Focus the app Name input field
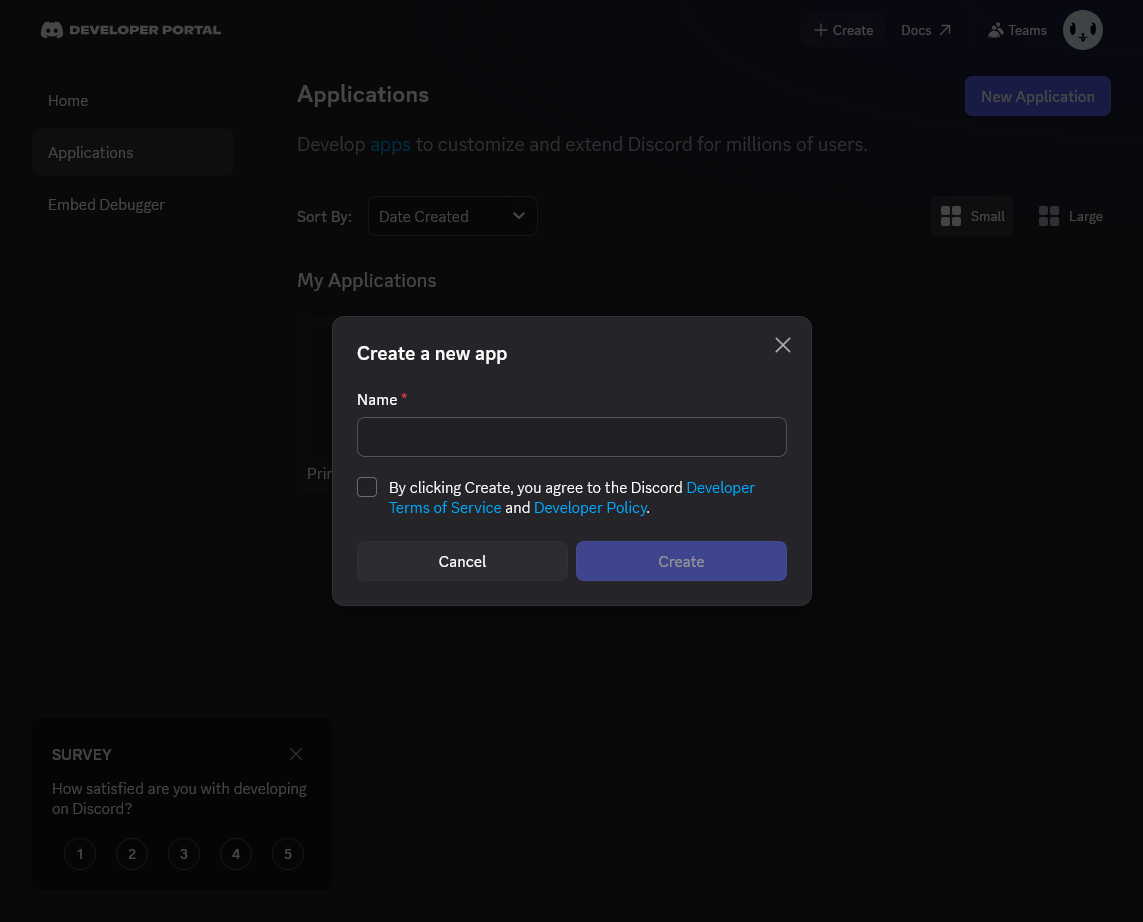This screenshot has width=1143, height=922. (571, 437)
